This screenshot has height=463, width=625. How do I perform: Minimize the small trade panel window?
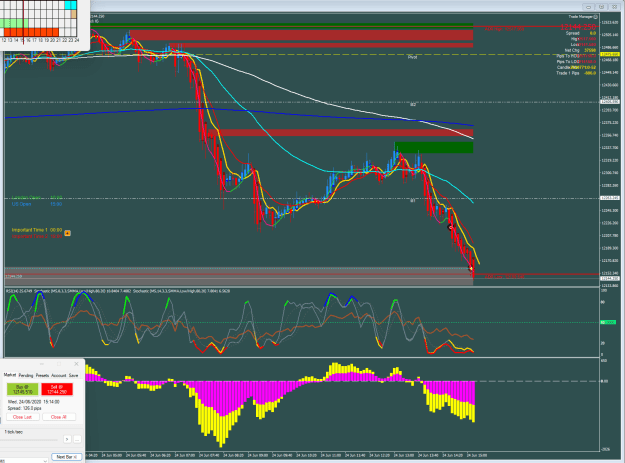(41, 364)
